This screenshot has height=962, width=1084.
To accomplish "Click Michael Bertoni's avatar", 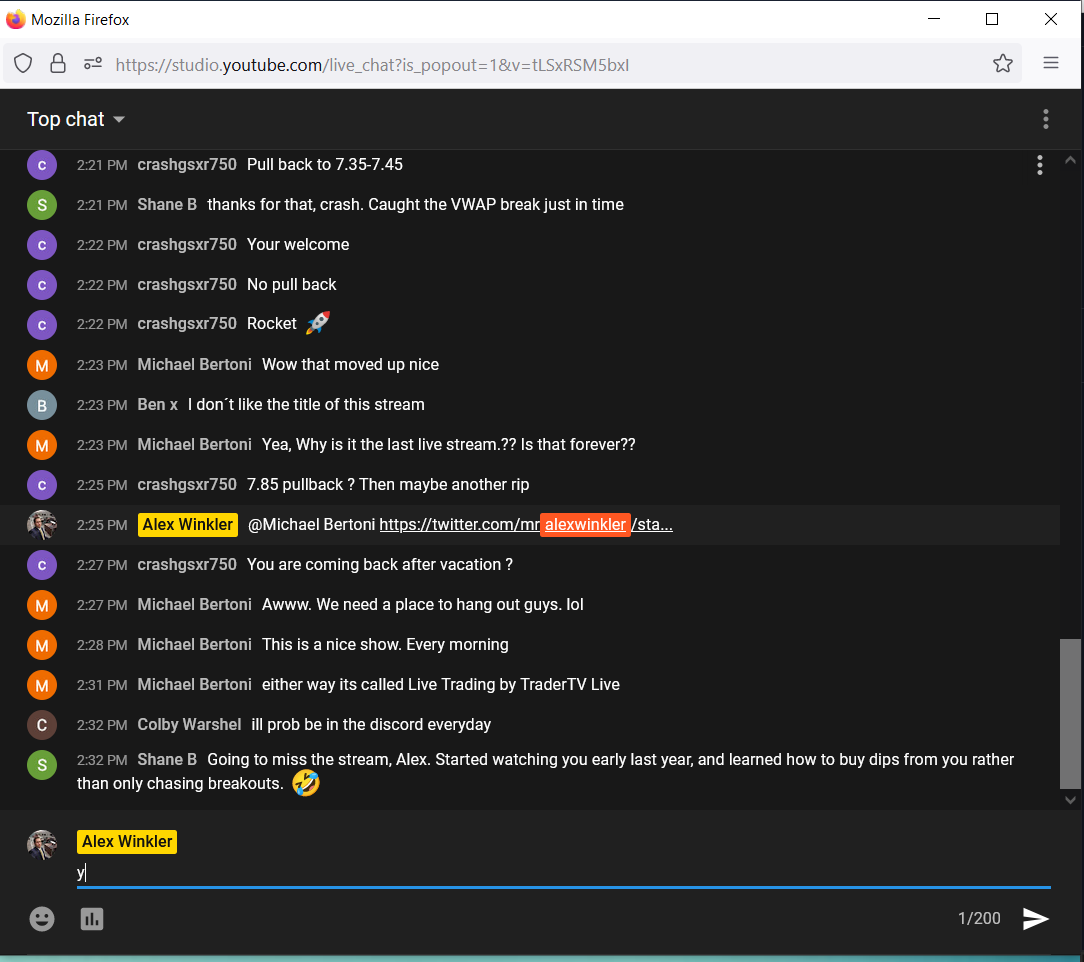I will [x=42, y=365].
